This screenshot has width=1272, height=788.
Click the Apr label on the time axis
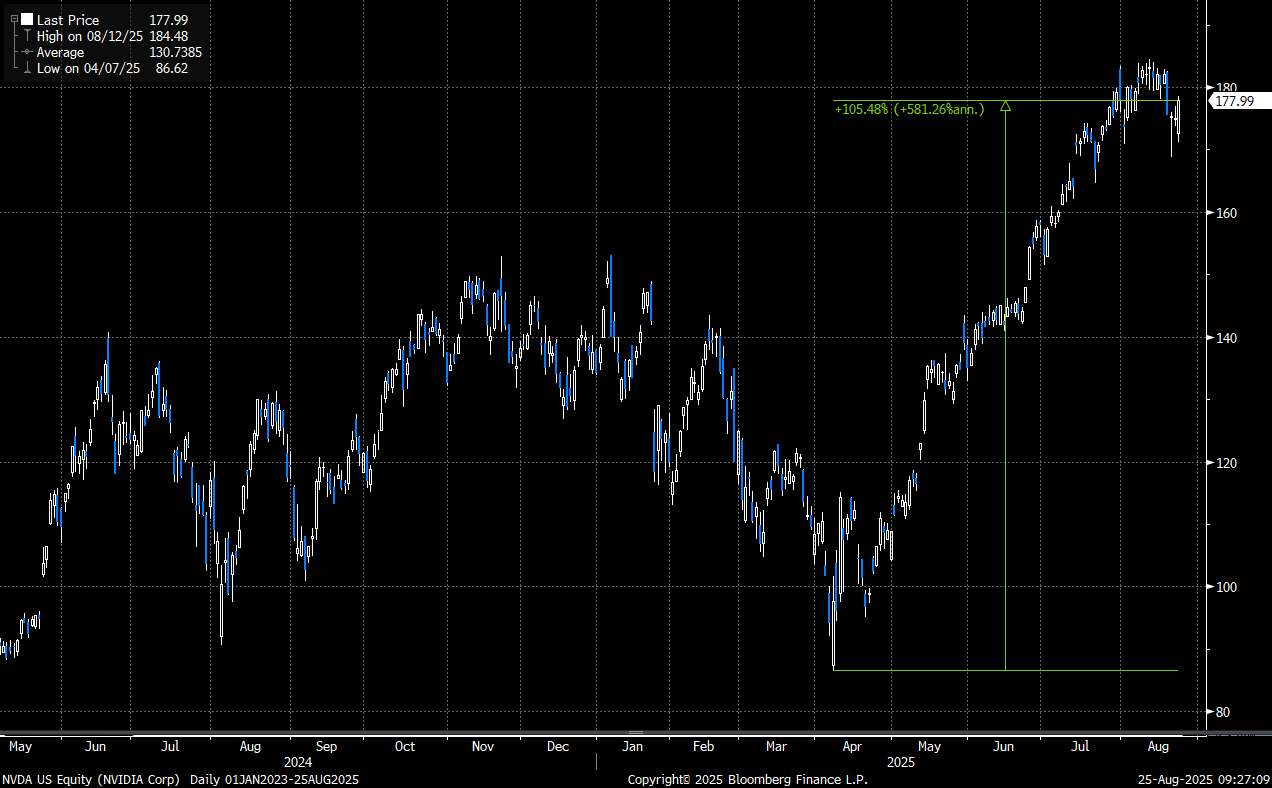click(853, 747)
